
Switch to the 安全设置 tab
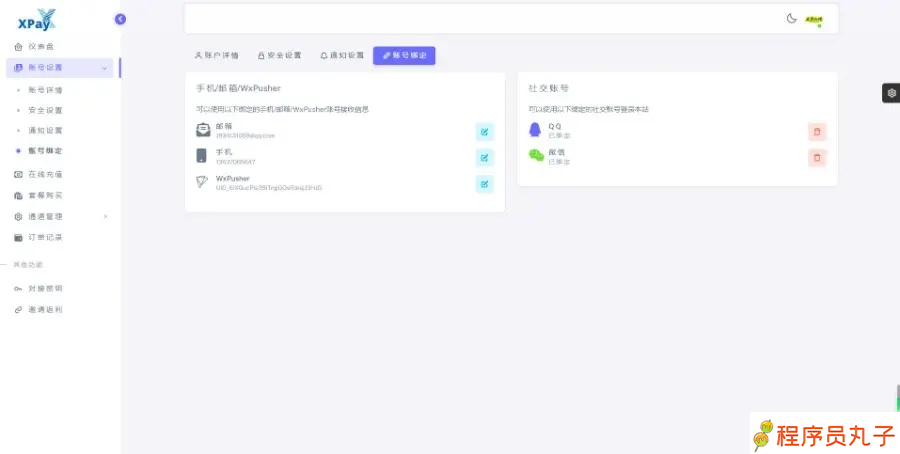click(x=280, y=56)
